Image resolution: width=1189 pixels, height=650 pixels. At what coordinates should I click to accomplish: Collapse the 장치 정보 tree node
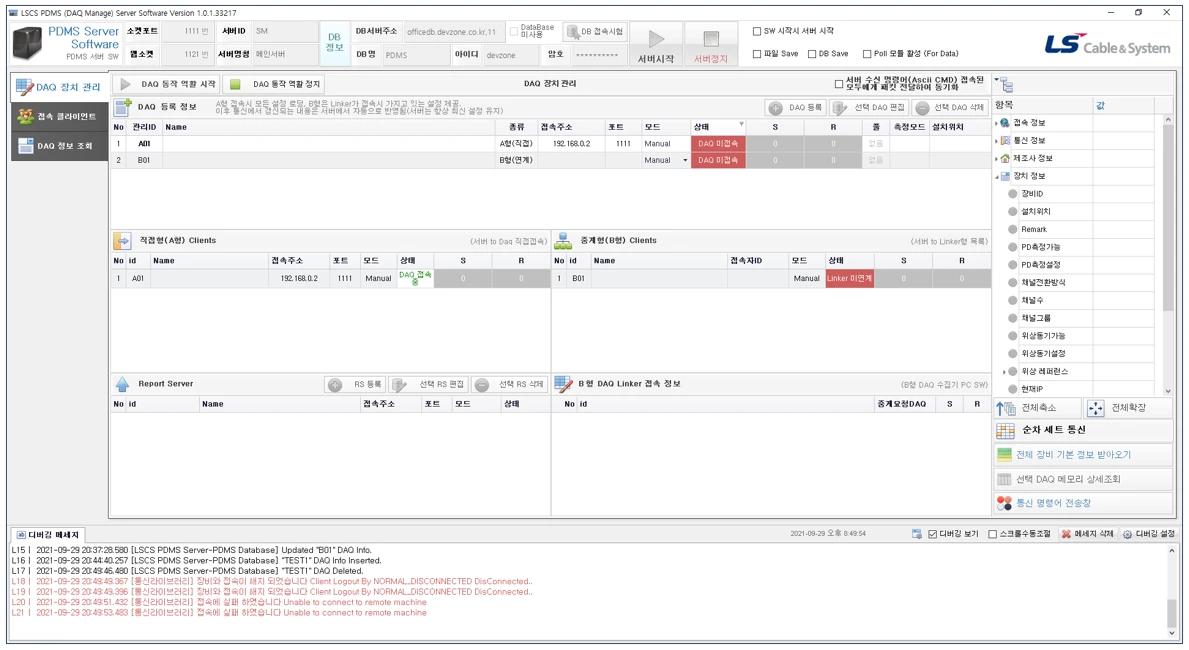tap(996, 177)
